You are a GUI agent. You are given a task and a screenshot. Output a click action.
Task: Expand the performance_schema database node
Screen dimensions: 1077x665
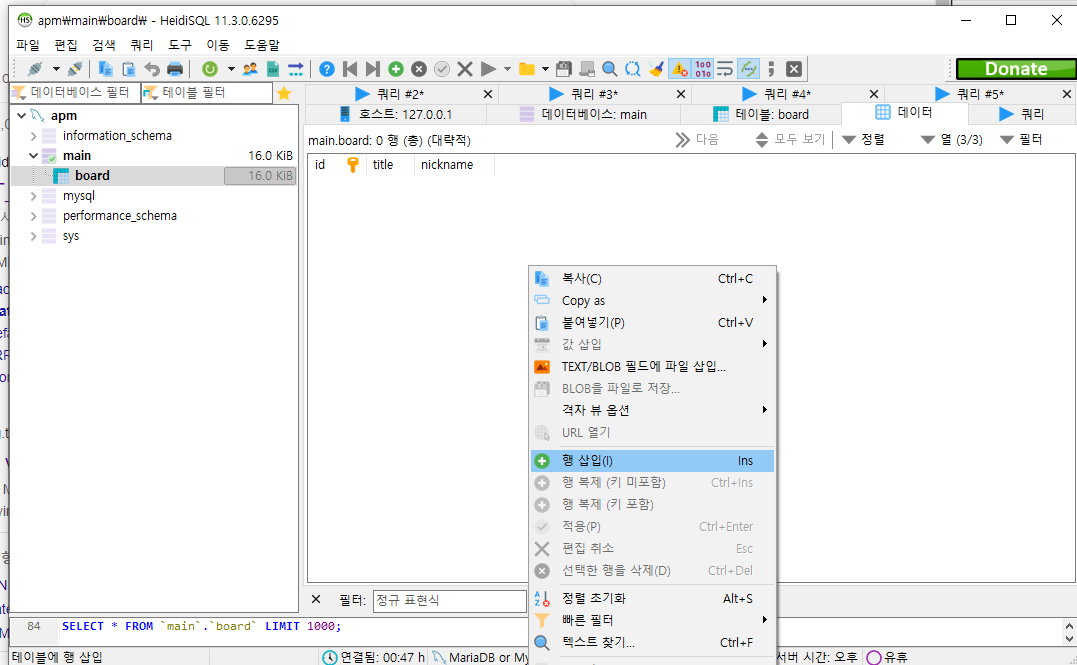click(33, 216)
